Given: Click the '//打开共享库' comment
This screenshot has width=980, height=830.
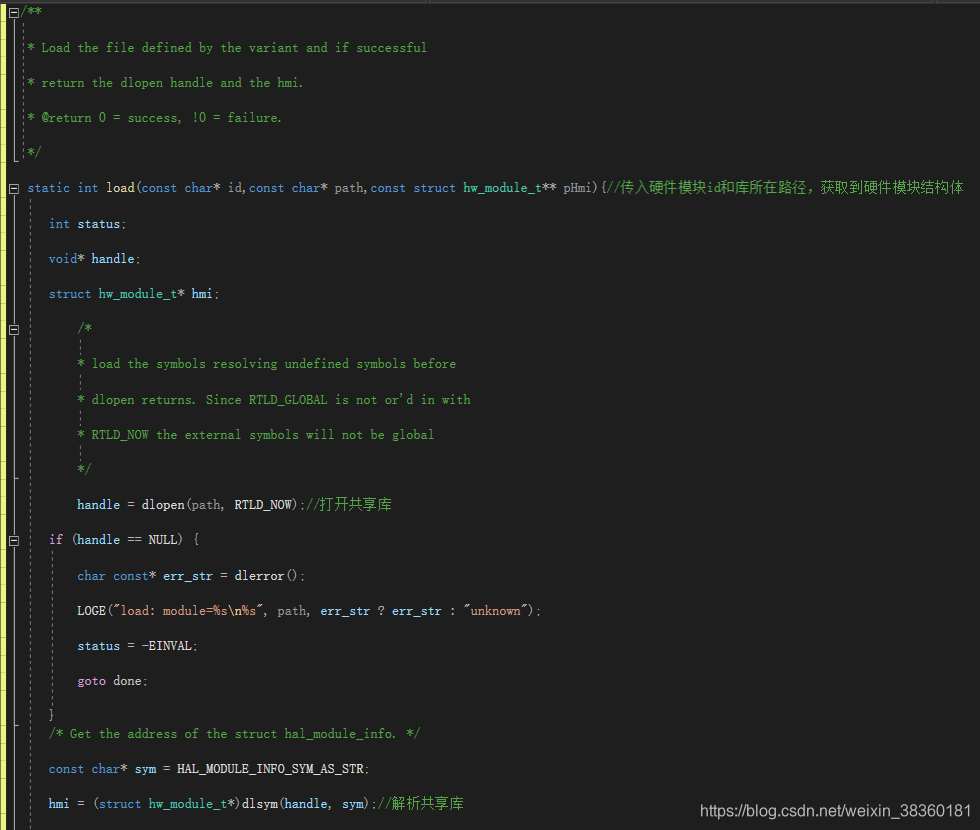Looking at the screenshot, I should 349,504.
